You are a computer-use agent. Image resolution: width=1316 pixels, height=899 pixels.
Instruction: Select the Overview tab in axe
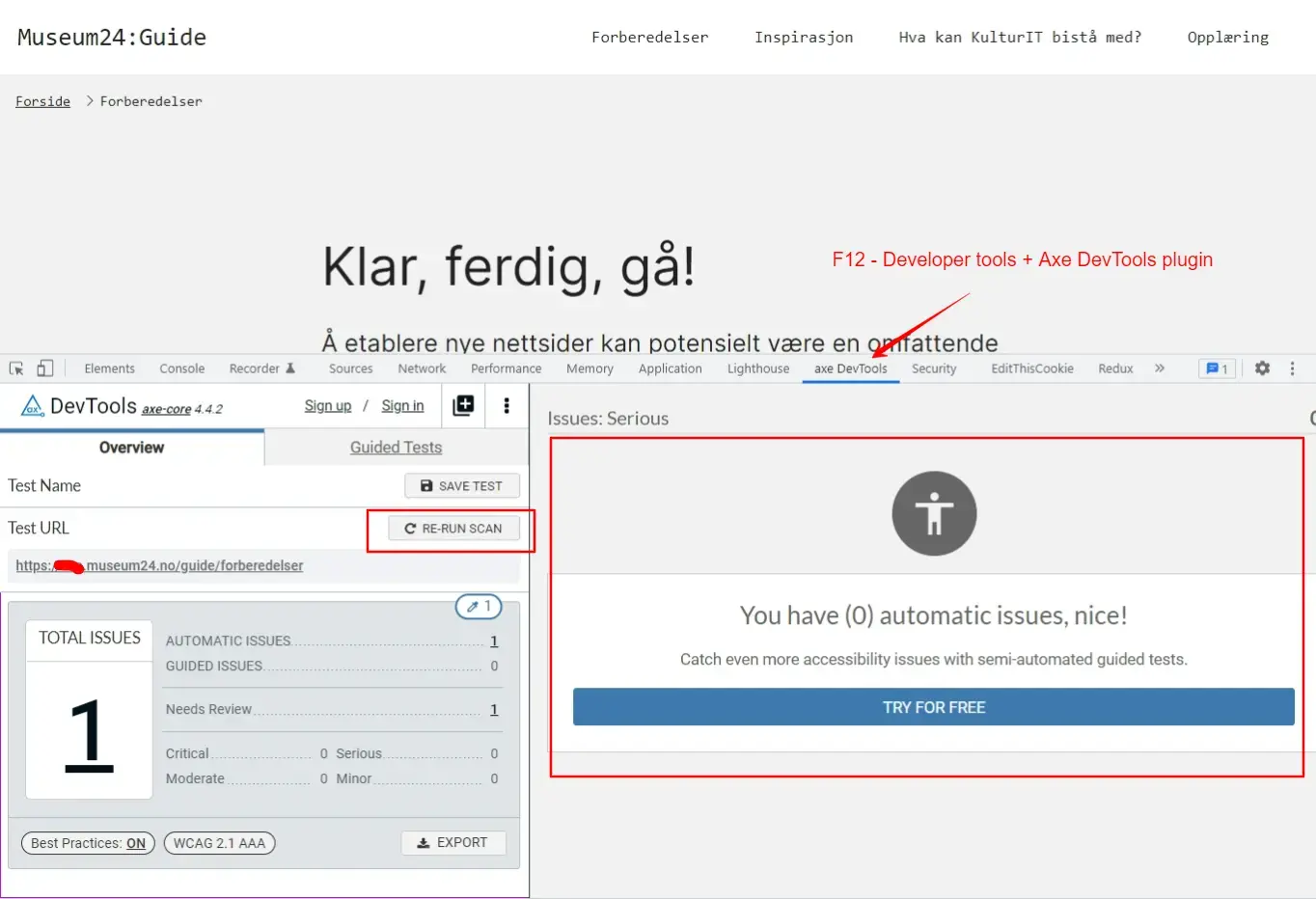tap(131, 448)
